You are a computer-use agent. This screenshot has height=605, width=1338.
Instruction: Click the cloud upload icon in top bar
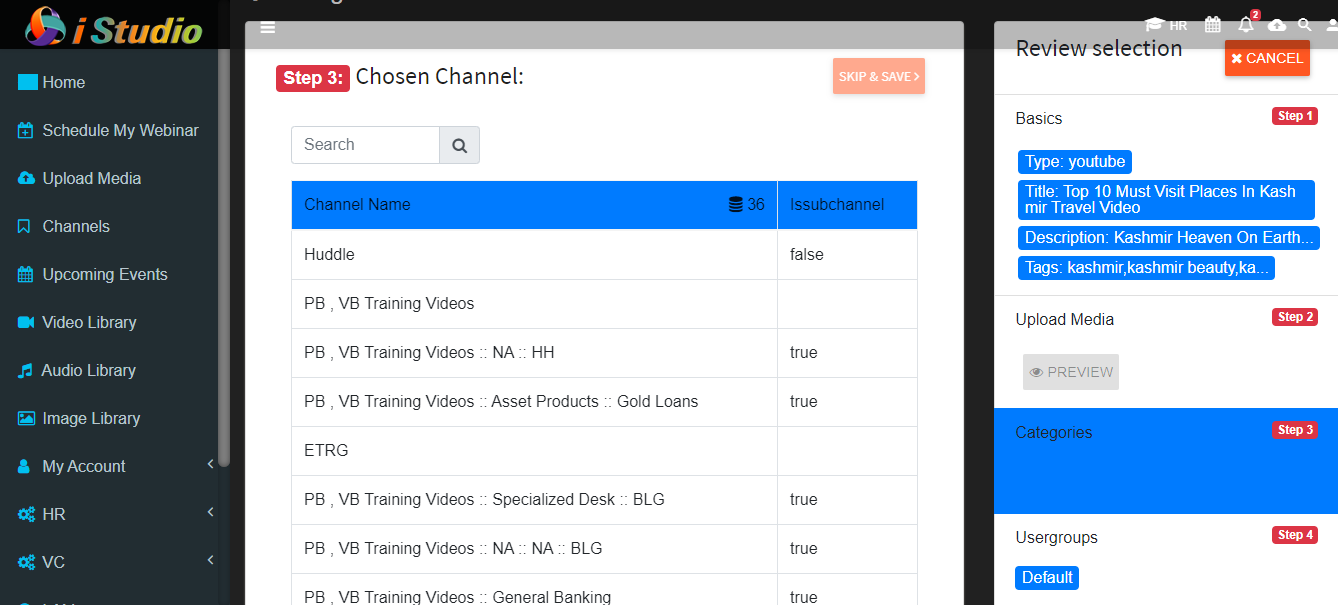click(1277, 25)
